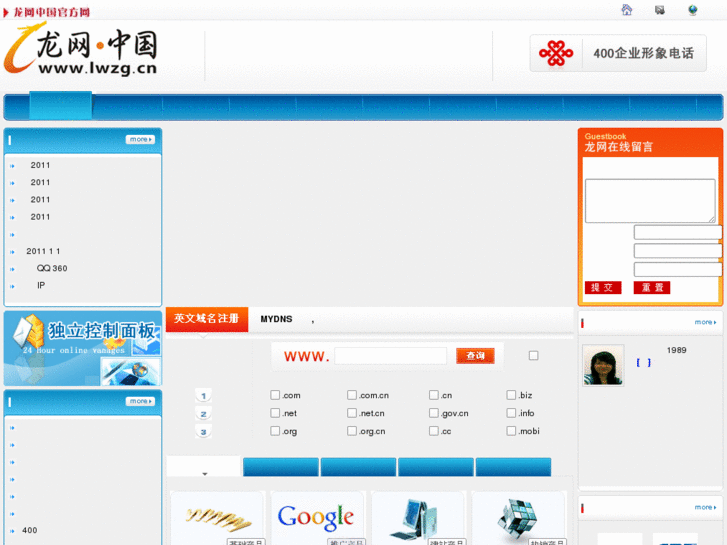Click the staff photo thumbnail labeled 1989

coord(603,365)
